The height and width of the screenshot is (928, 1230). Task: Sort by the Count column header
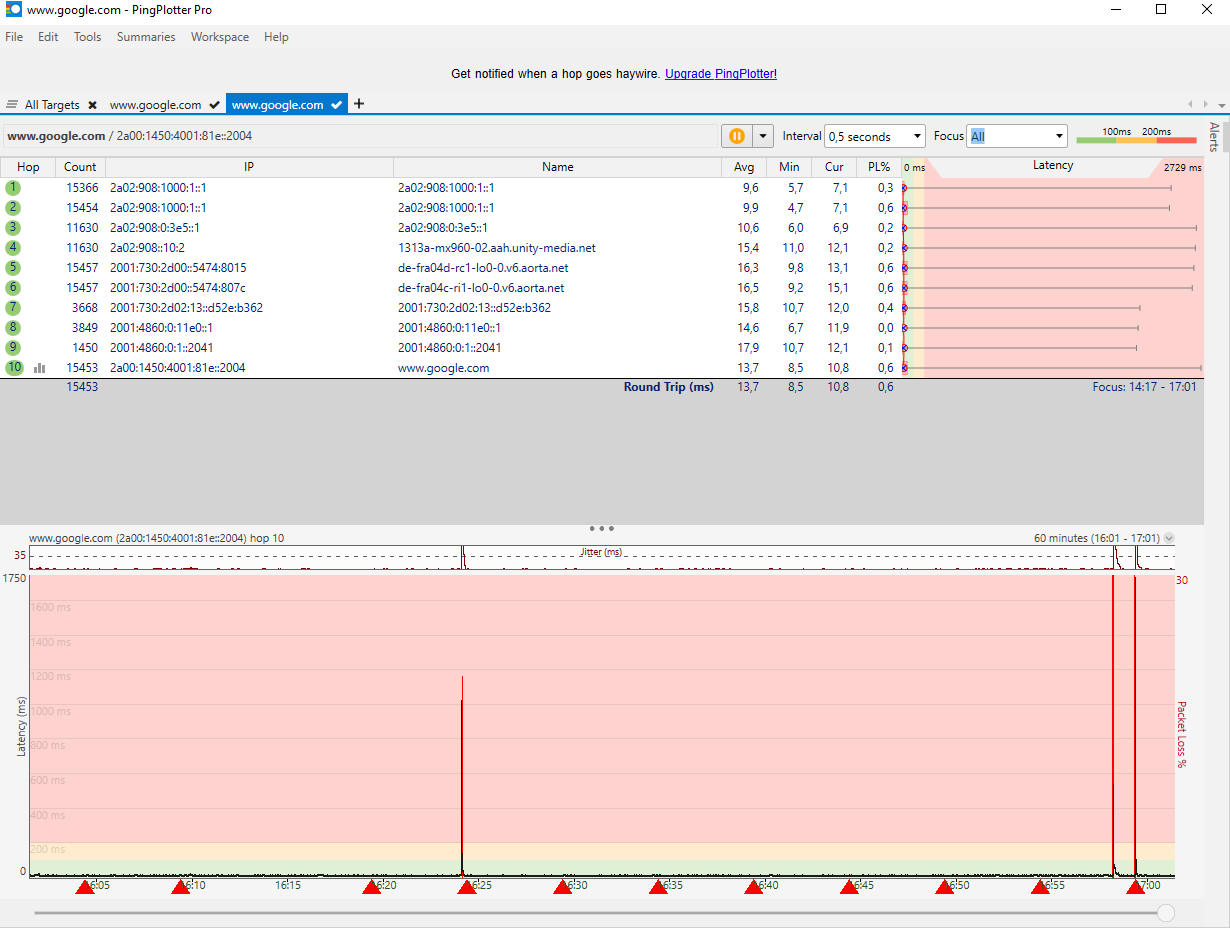click(x=80, y=167)
